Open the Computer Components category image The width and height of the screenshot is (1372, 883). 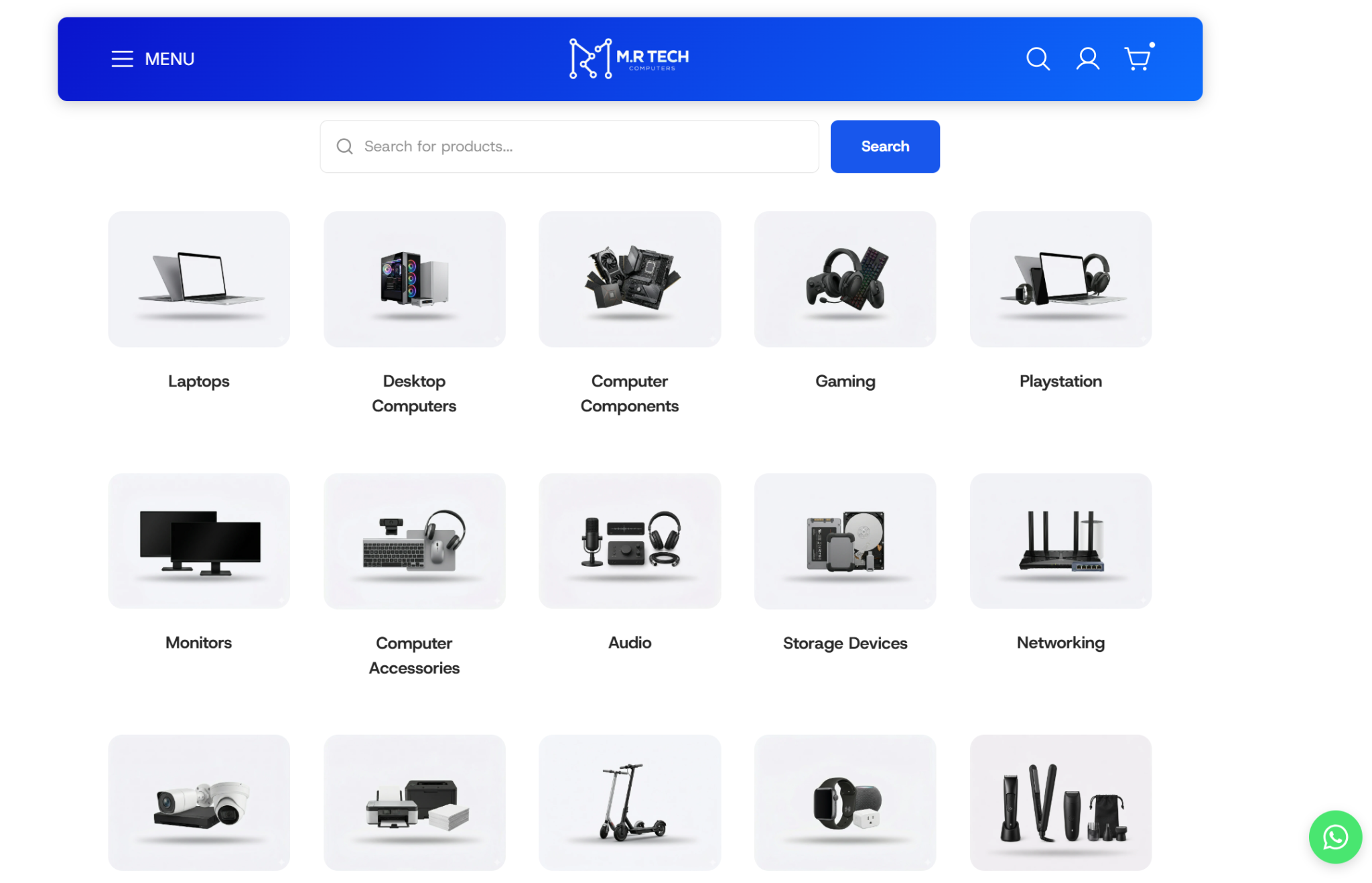click(x=630, y=279)
